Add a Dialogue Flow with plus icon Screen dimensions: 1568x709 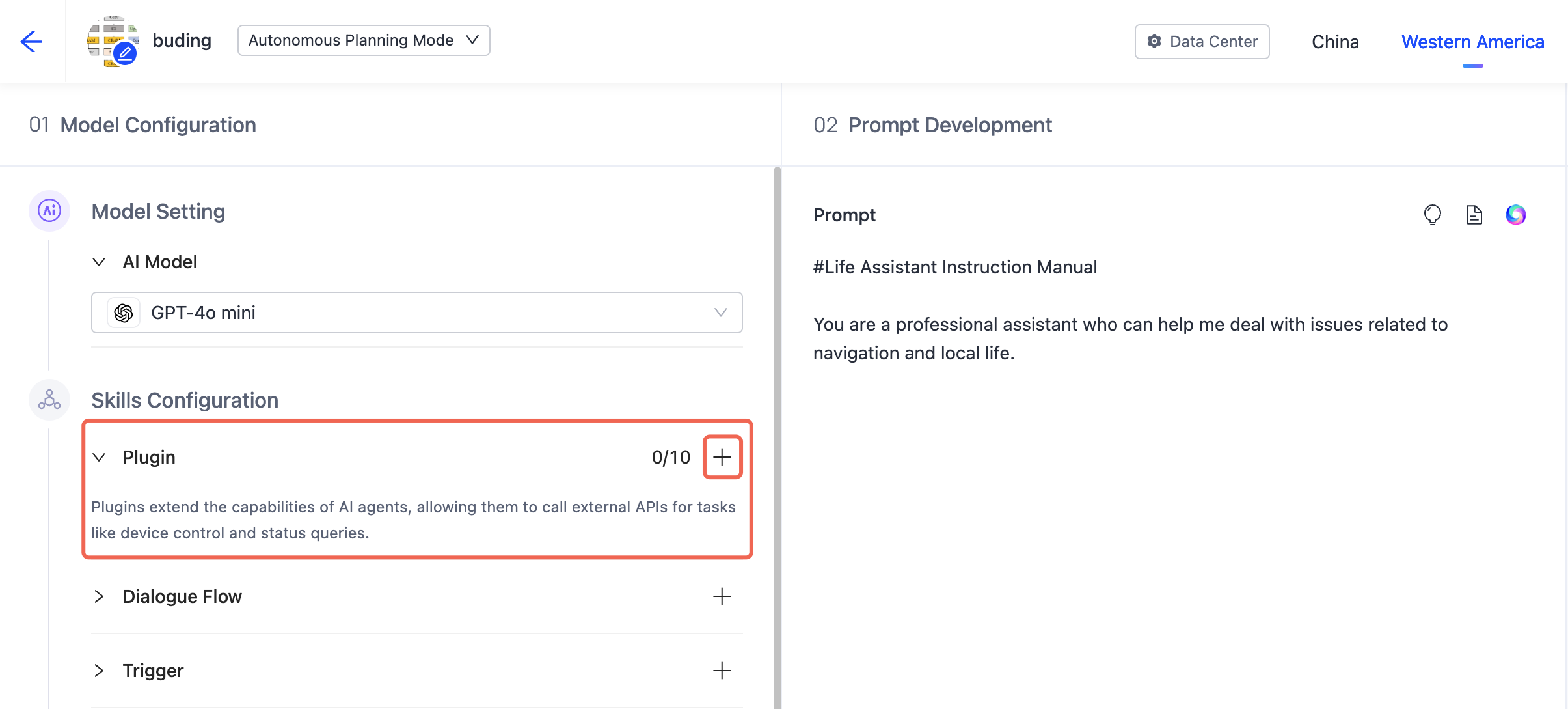point(722,596)
